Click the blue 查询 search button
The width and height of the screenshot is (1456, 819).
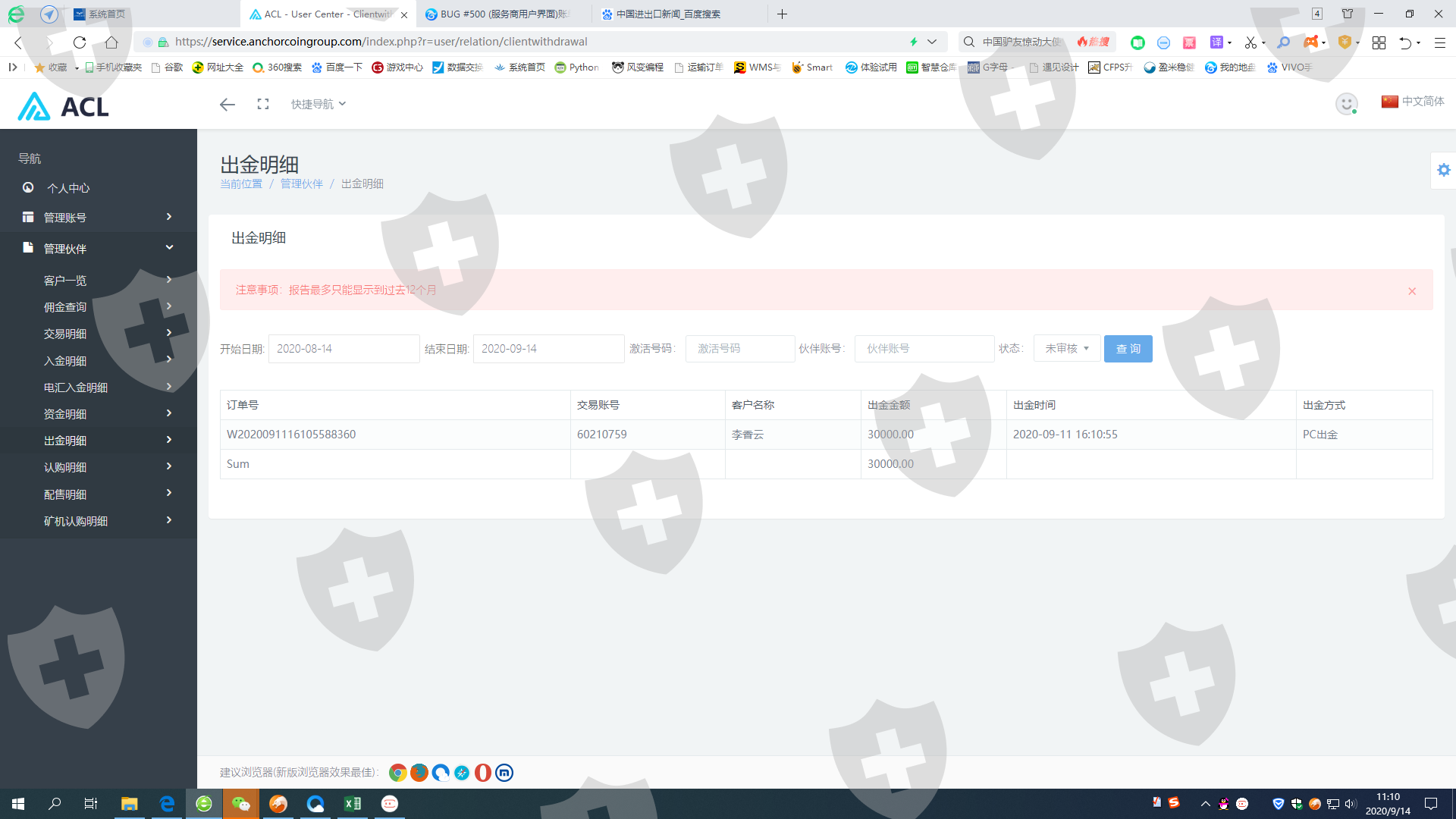(1128, 349)
